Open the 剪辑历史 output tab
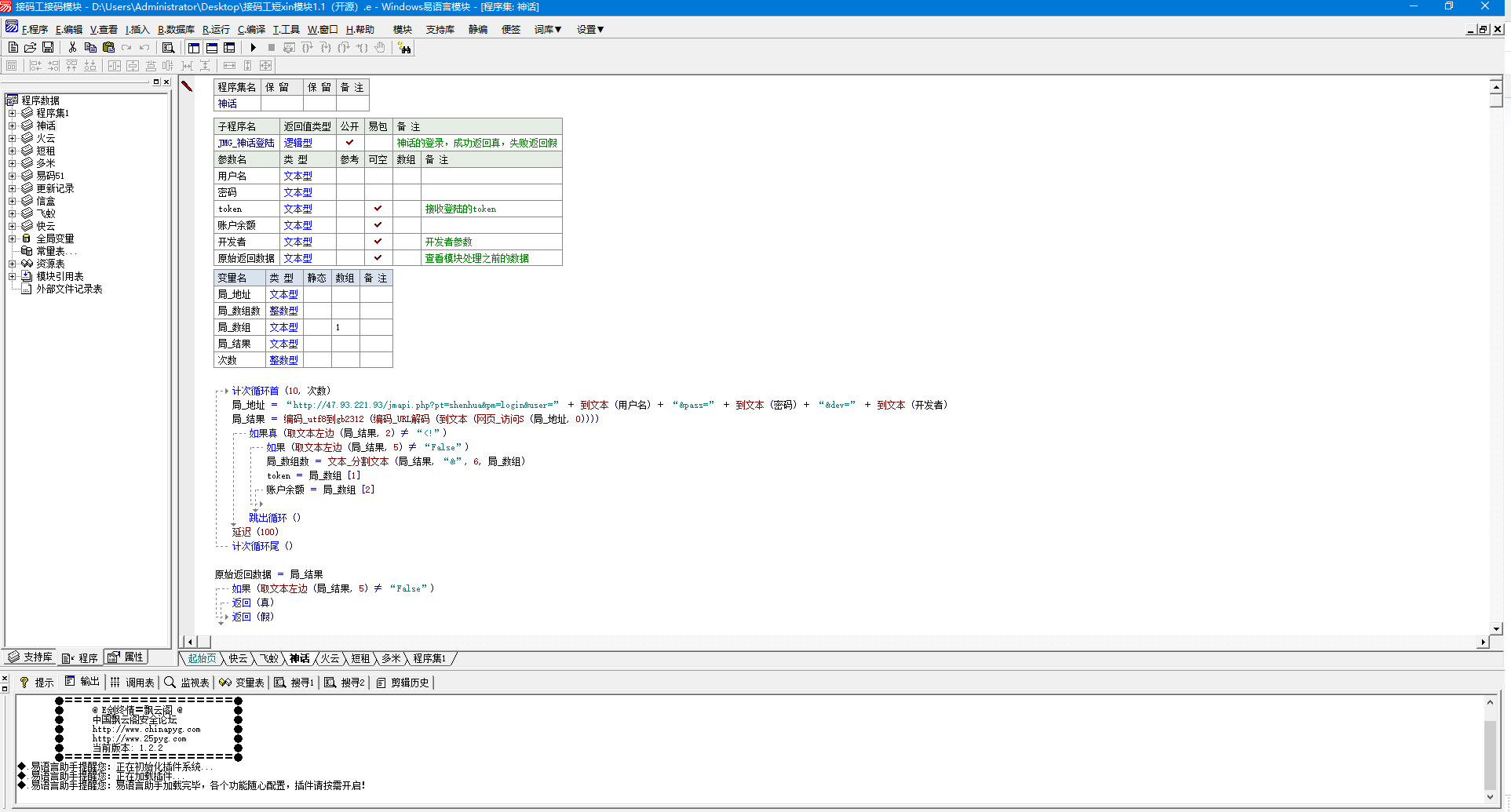1511x812 pixels. pos(403,682)
